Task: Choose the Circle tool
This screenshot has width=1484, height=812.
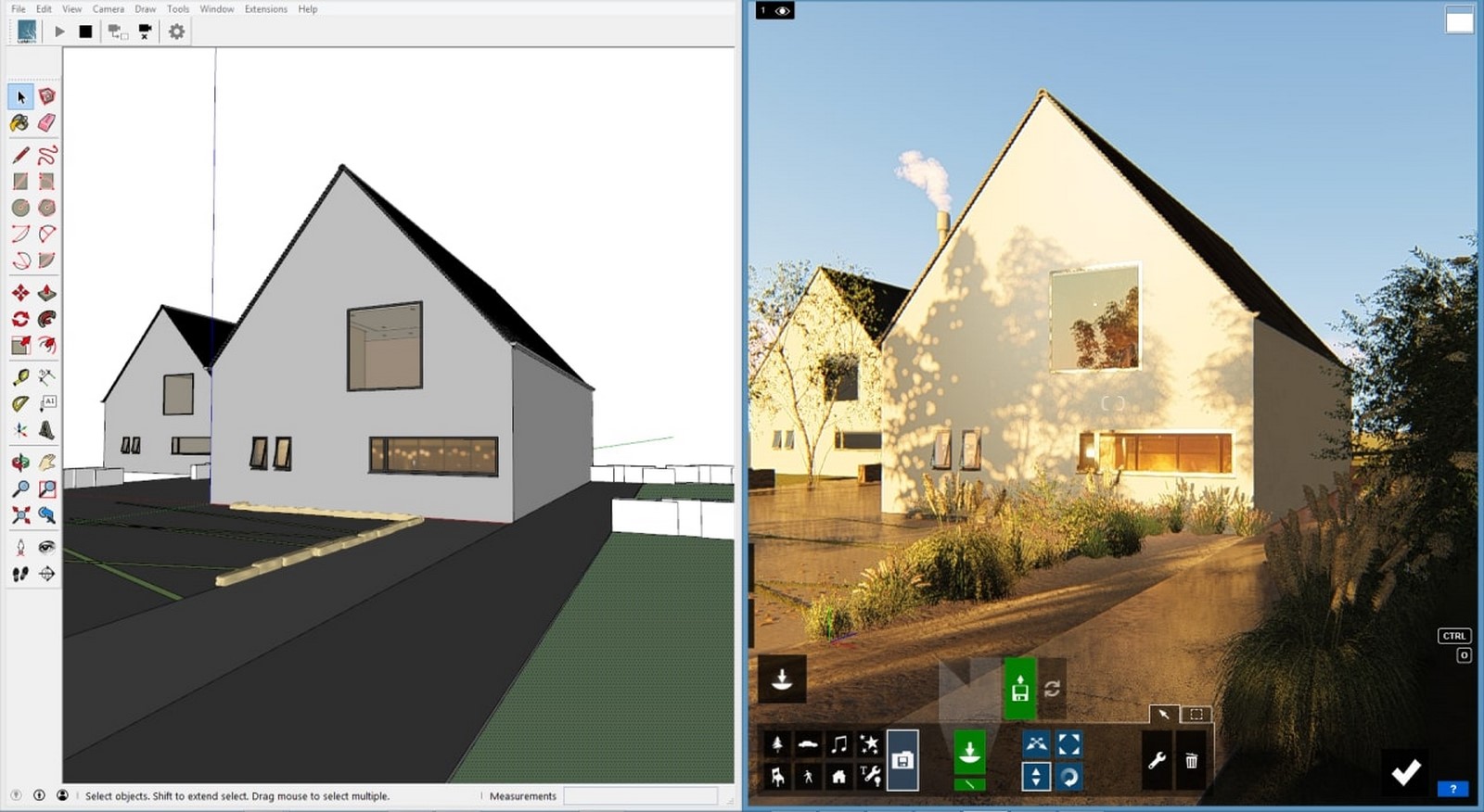Action: pyautogui.click(x=20, y=208)
